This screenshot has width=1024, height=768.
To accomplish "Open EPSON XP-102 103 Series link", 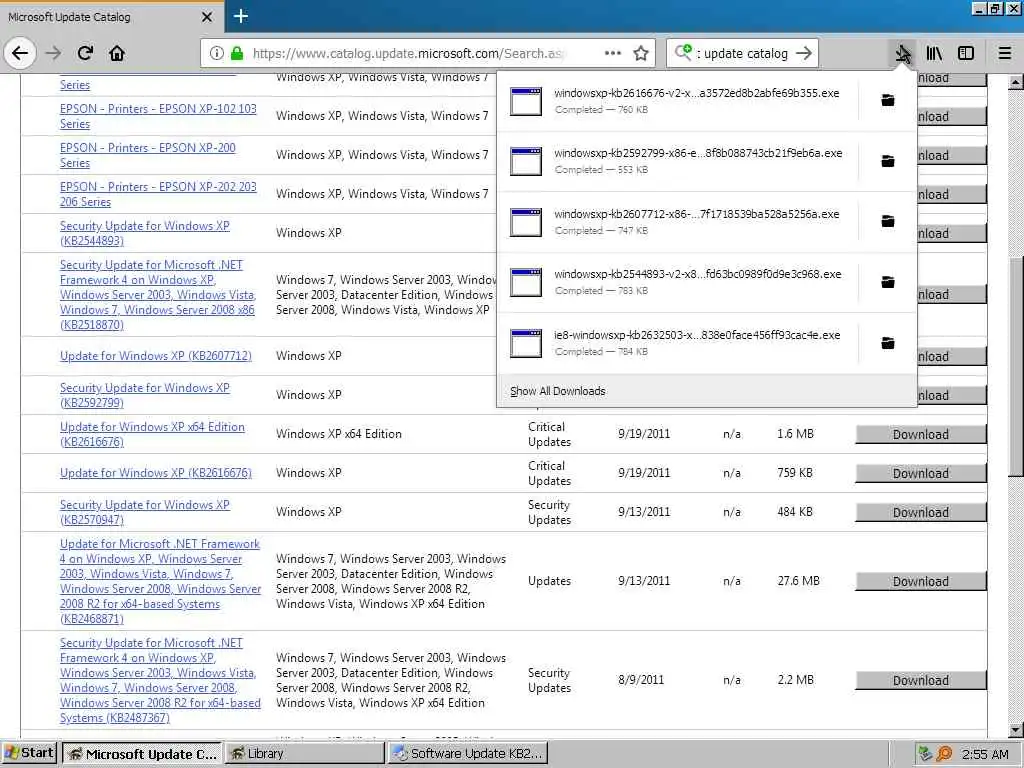I will (x=158, y=116).
